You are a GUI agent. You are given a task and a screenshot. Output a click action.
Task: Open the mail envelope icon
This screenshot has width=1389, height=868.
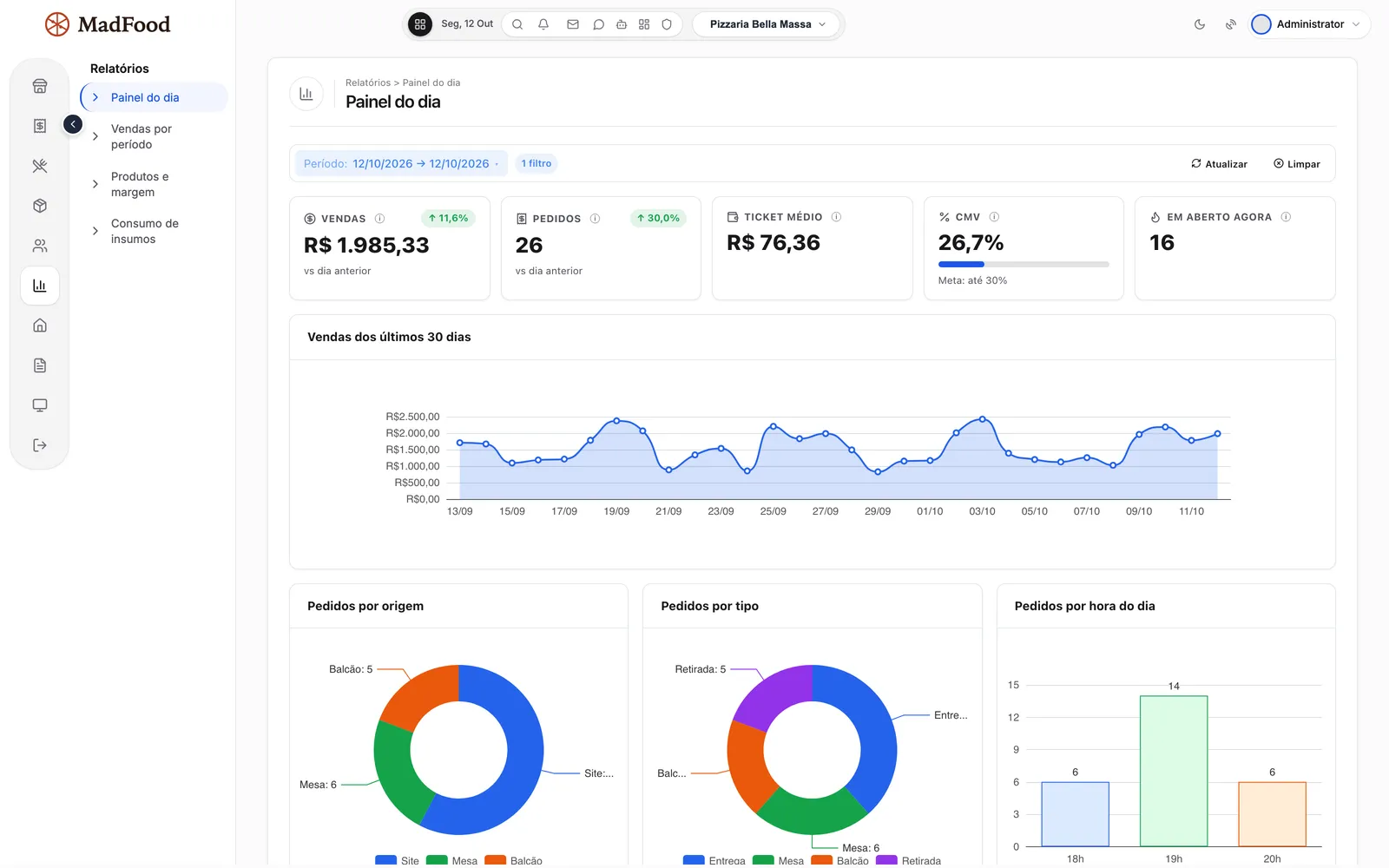pos(573,24)
